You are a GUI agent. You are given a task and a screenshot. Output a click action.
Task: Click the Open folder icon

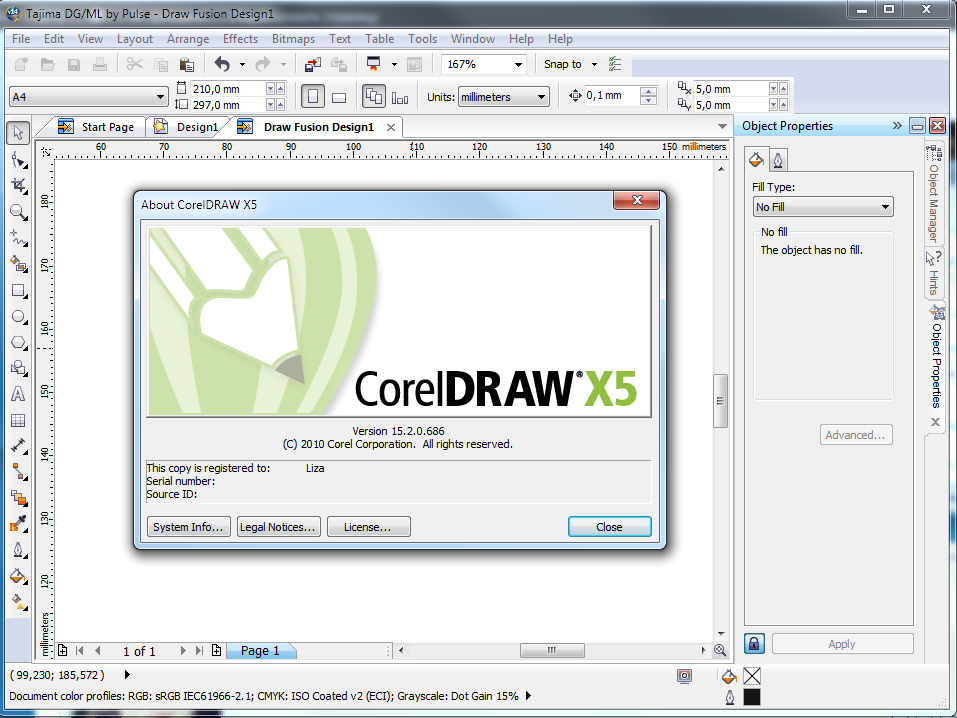click(48, 64)
